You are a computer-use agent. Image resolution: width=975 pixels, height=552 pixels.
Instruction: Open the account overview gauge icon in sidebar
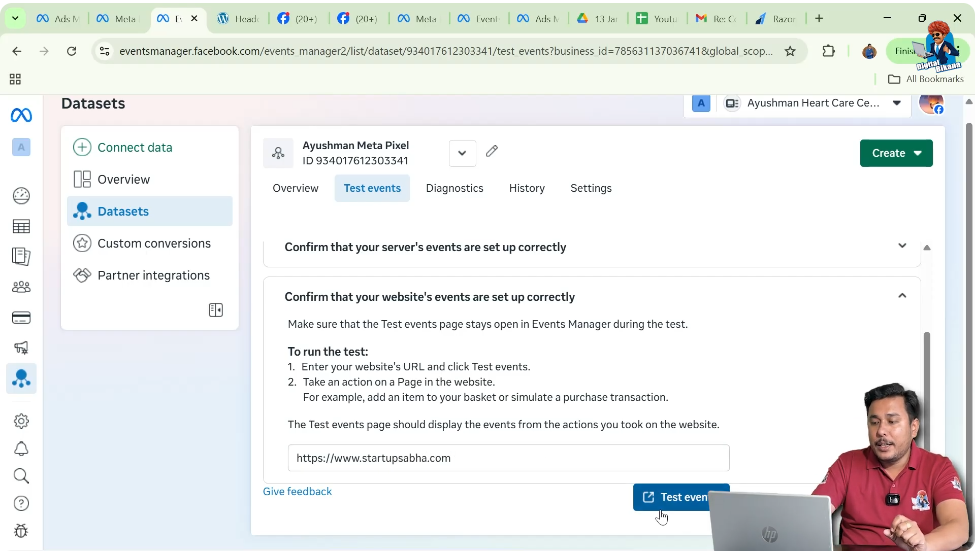(21, 195)
